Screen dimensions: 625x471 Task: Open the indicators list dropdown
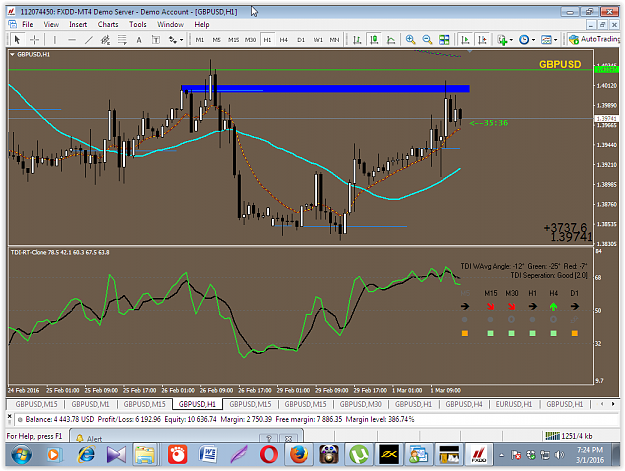coord(505,39)
